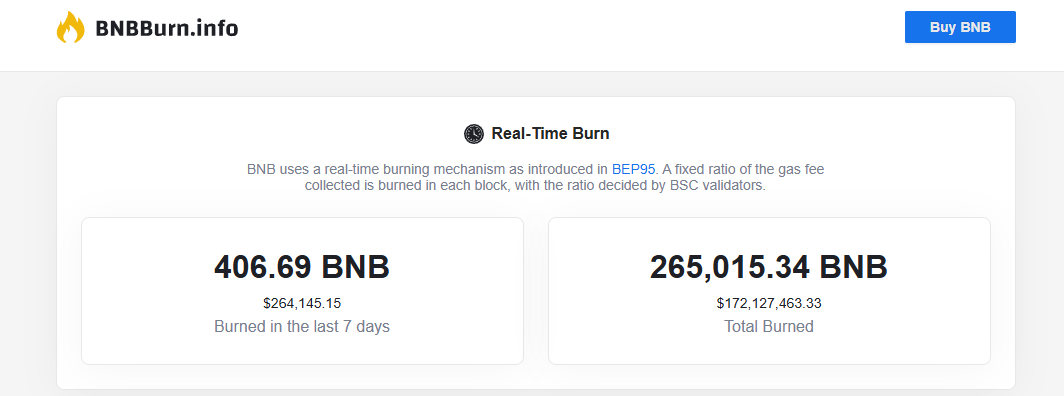Click the Total Burned label
Screen dimensions: 1064x396
click(769, 326)
